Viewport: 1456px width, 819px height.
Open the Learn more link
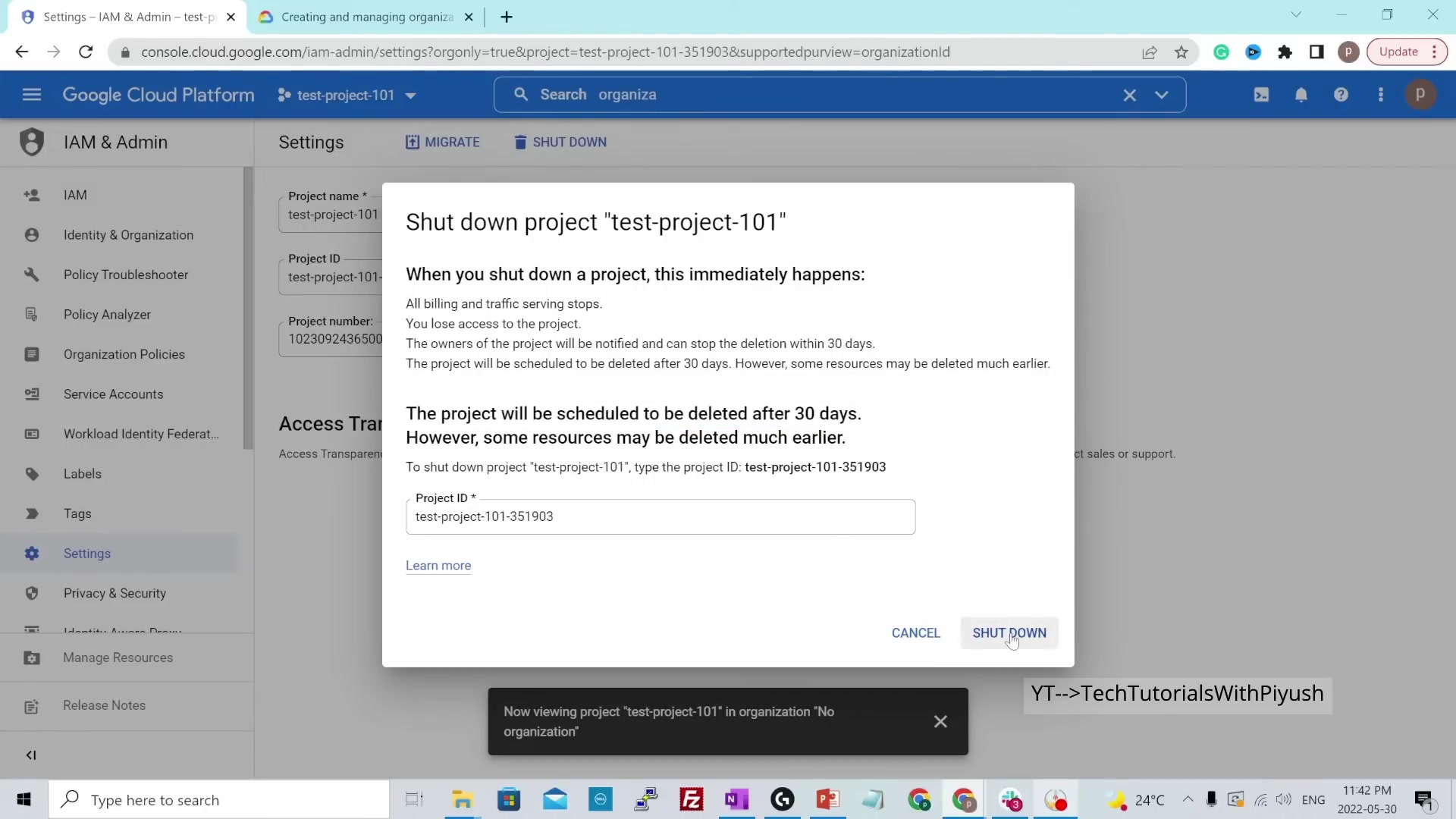point(438,566)
